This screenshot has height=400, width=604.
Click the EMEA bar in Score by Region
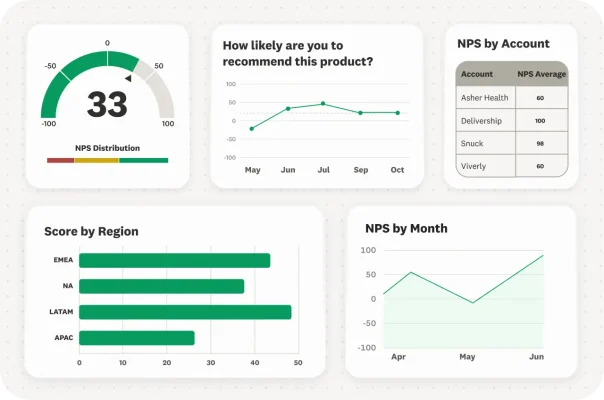[x=174, y=261]
